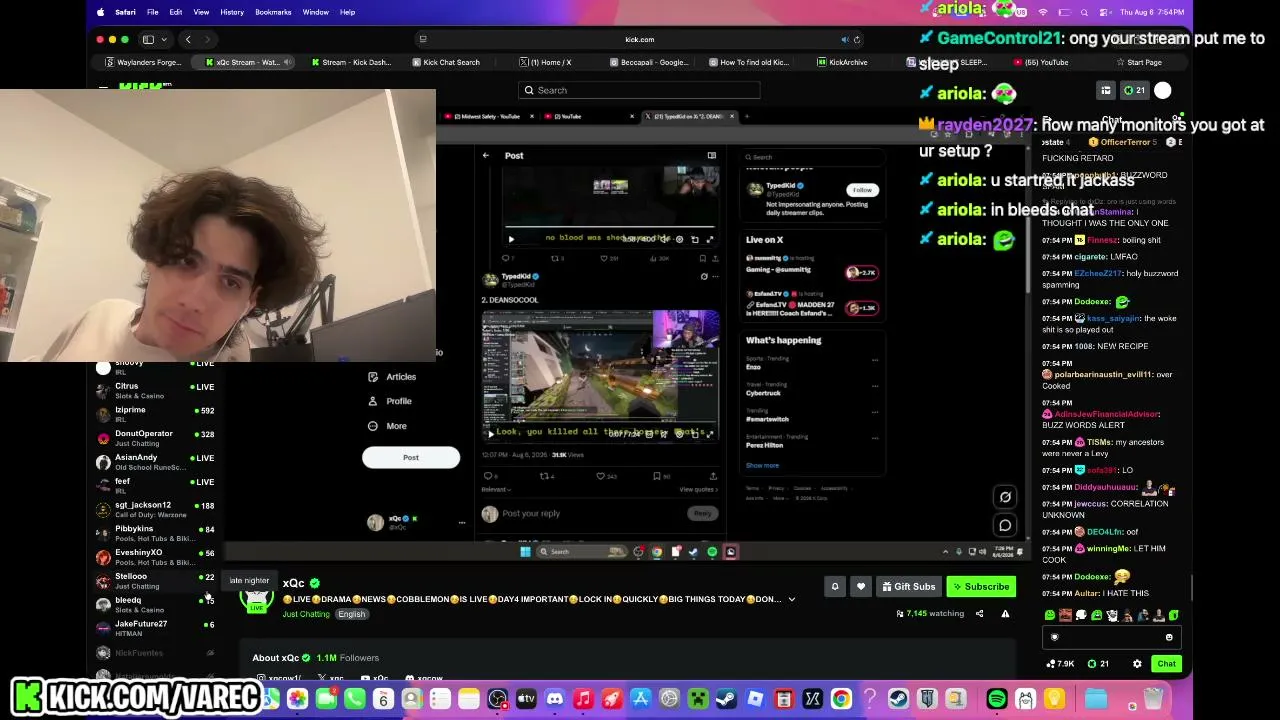Screen dimensions: 1280x720
Task: Like the DEANSOCOOL post heart icon
Action: click(x=603, y=476)
